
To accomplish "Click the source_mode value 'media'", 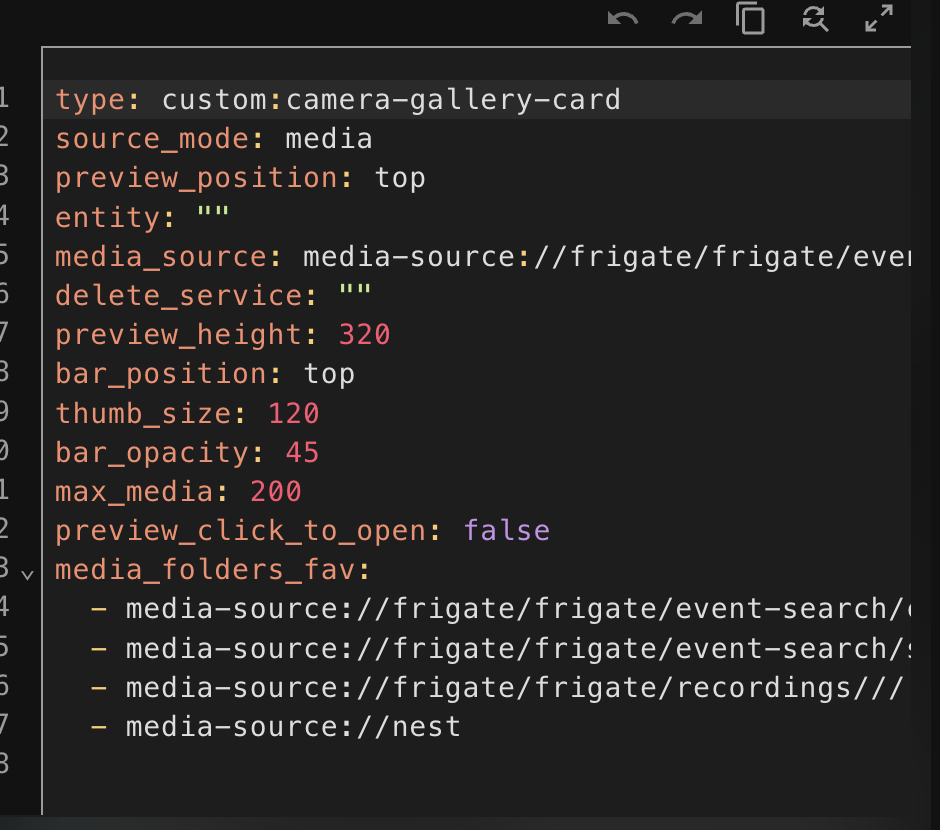I will [328, 138].
